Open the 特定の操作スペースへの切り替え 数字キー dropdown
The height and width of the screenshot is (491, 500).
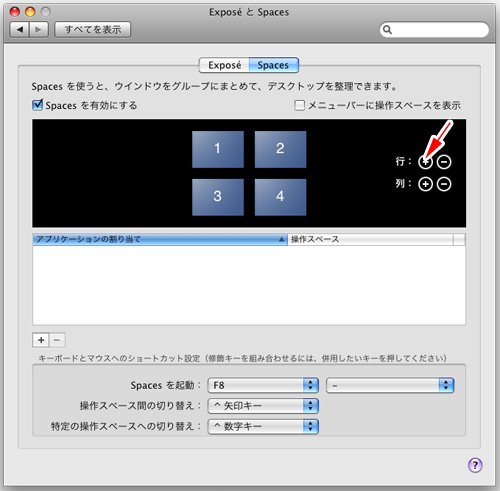pyautogui.click(x=263, y=426)
